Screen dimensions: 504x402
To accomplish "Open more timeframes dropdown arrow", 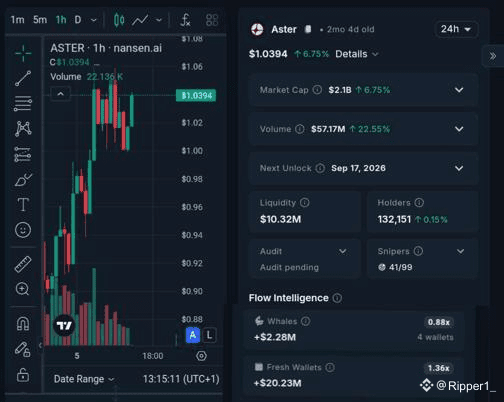I will pos(94,20).
